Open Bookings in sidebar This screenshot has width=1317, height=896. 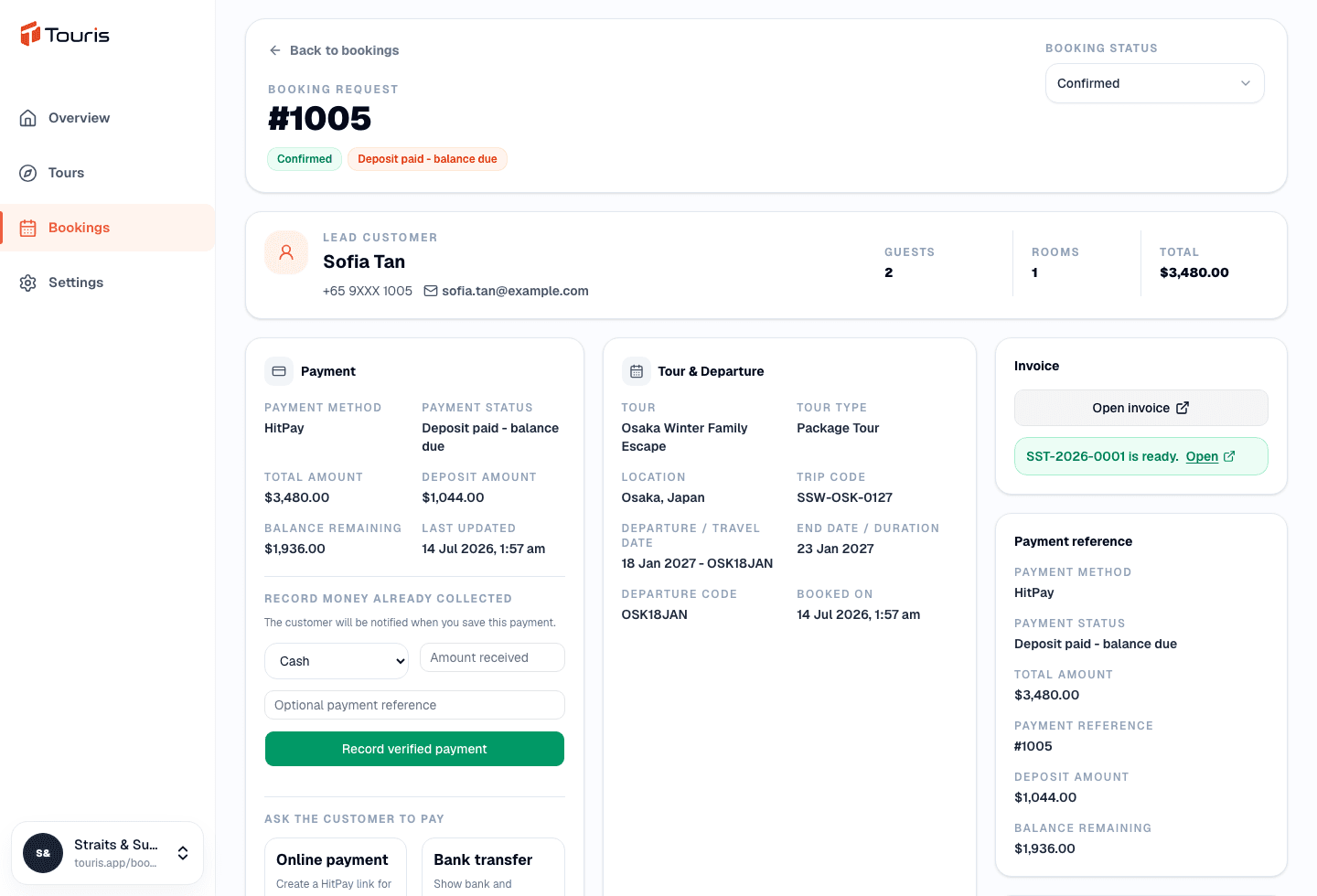tap(108, 228)
